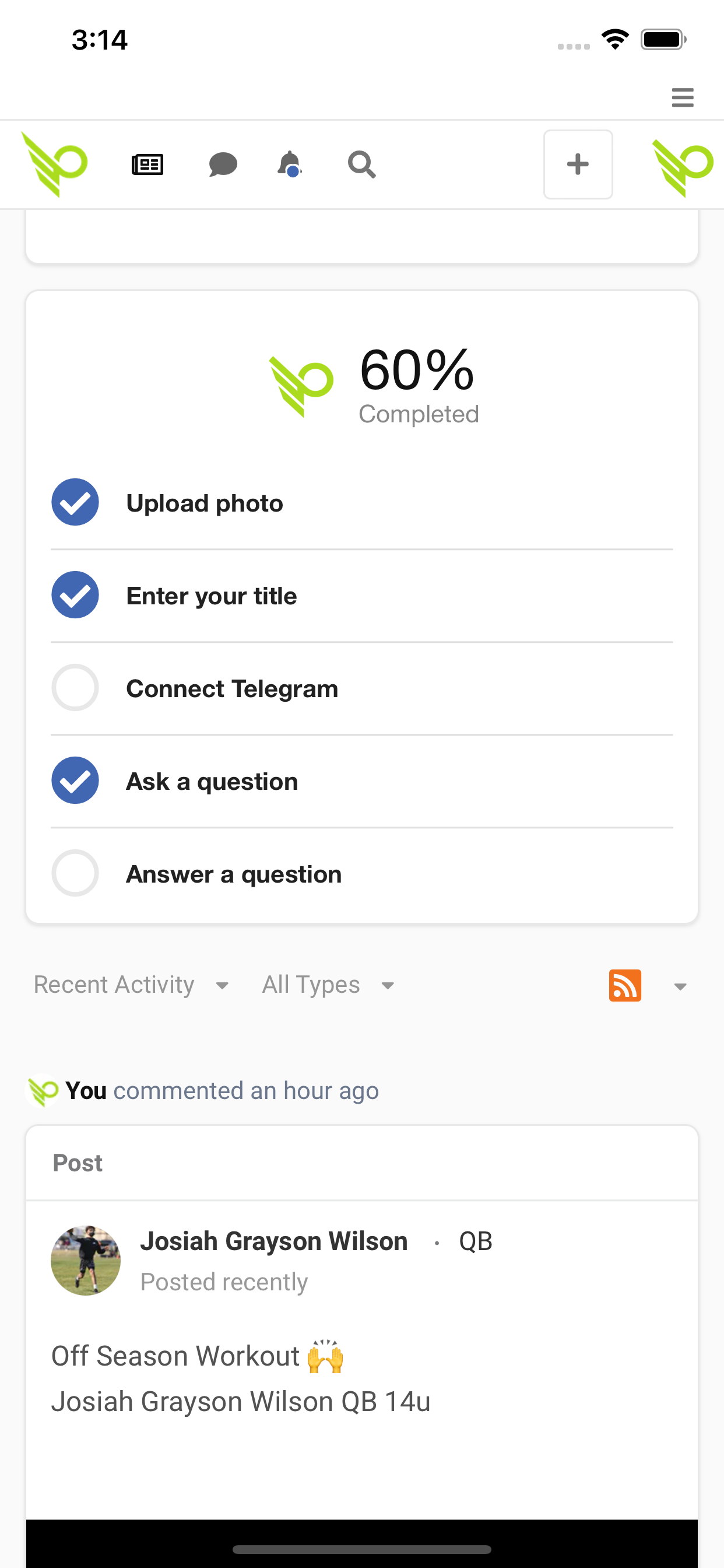The image size is (724, 1568).
Task: Tap the profile logo at top right
Action: click(683, 167)
